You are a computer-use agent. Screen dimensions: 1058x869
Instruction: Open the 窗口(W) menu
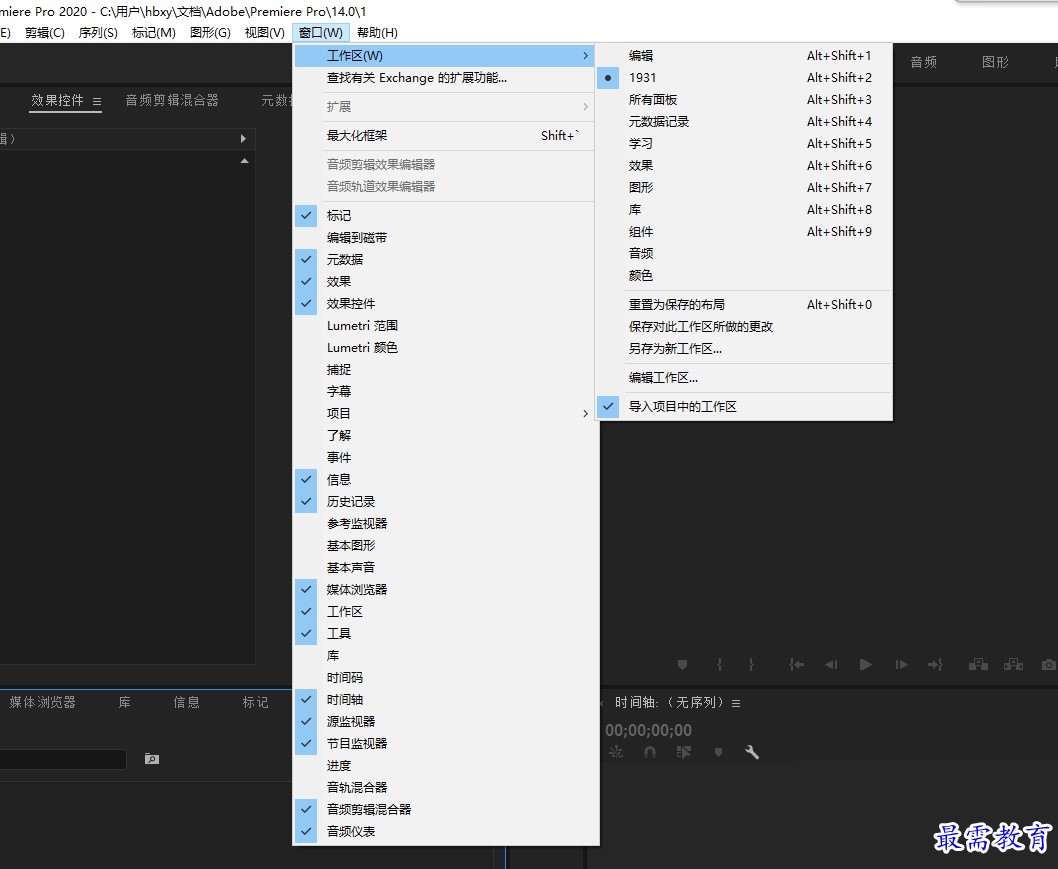(x=321, y=32)
